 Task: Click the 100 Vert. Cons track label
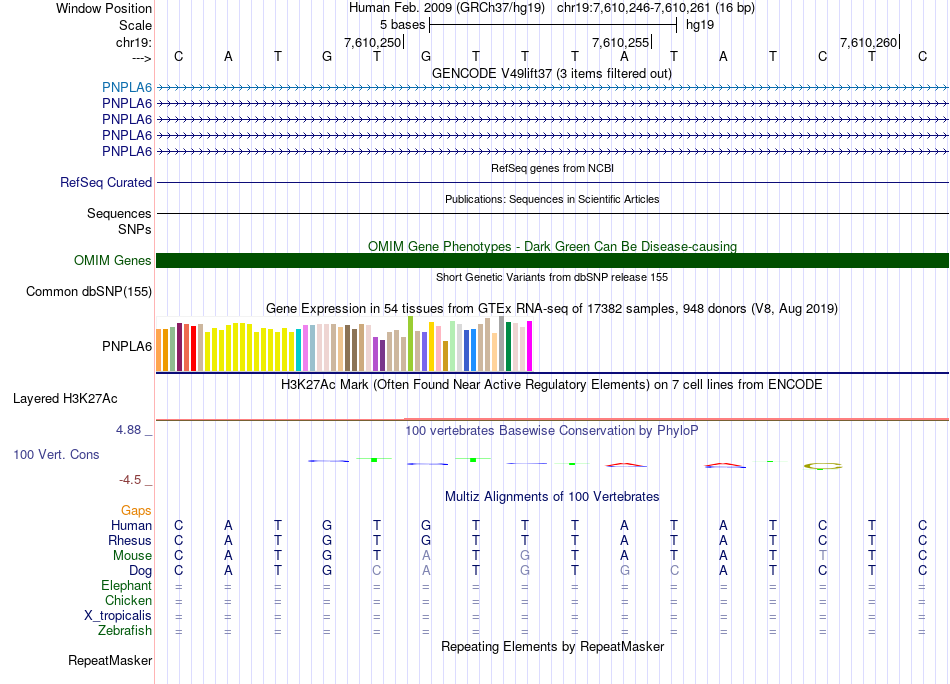point(56,454)
